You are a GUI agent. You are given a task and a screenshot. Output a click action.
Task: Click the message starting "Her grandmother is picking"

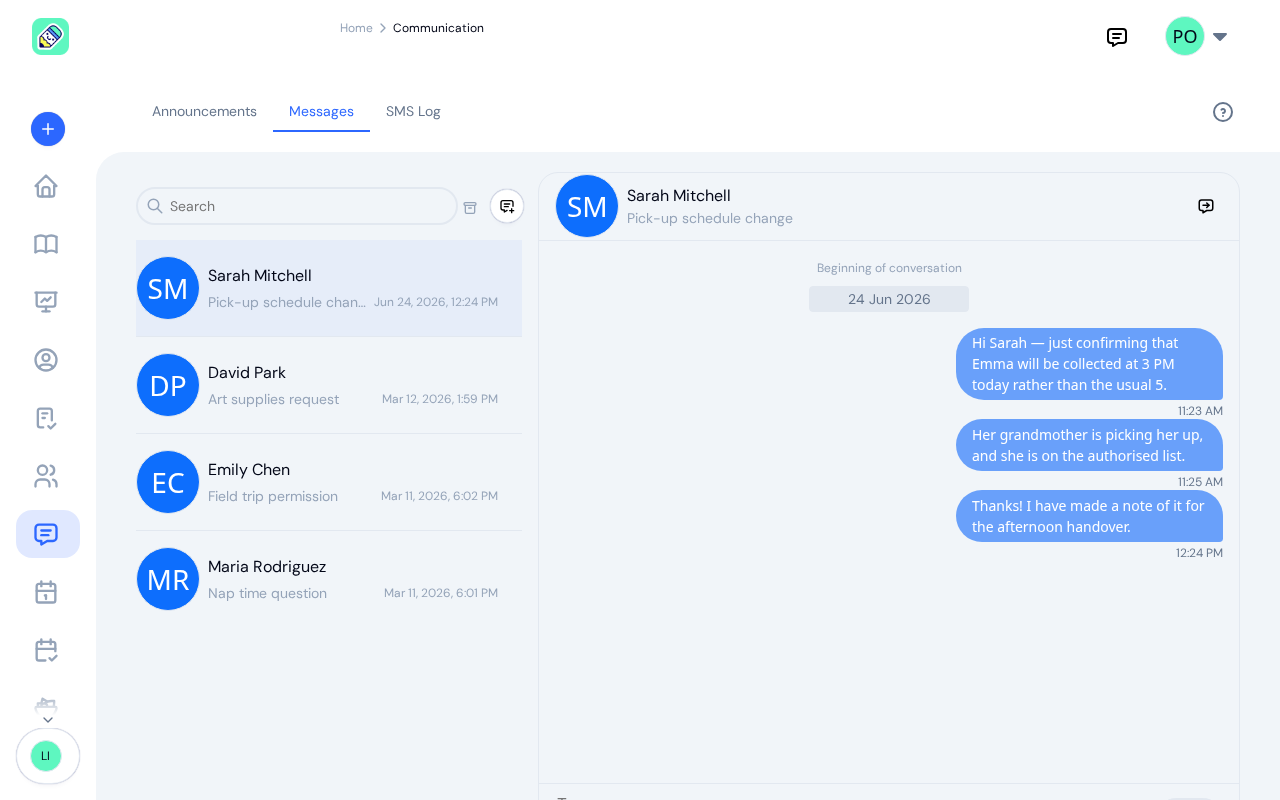coord(1089,445)
